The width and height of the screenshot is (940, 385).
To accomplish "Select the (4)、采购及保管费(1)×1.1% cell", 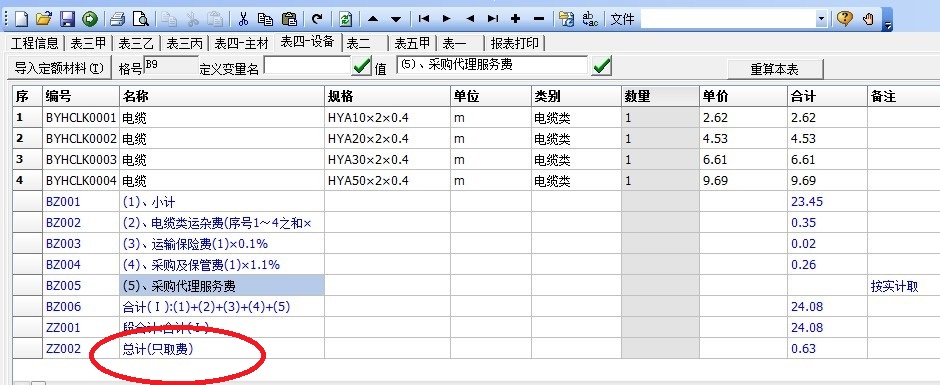I will (222, 265).
